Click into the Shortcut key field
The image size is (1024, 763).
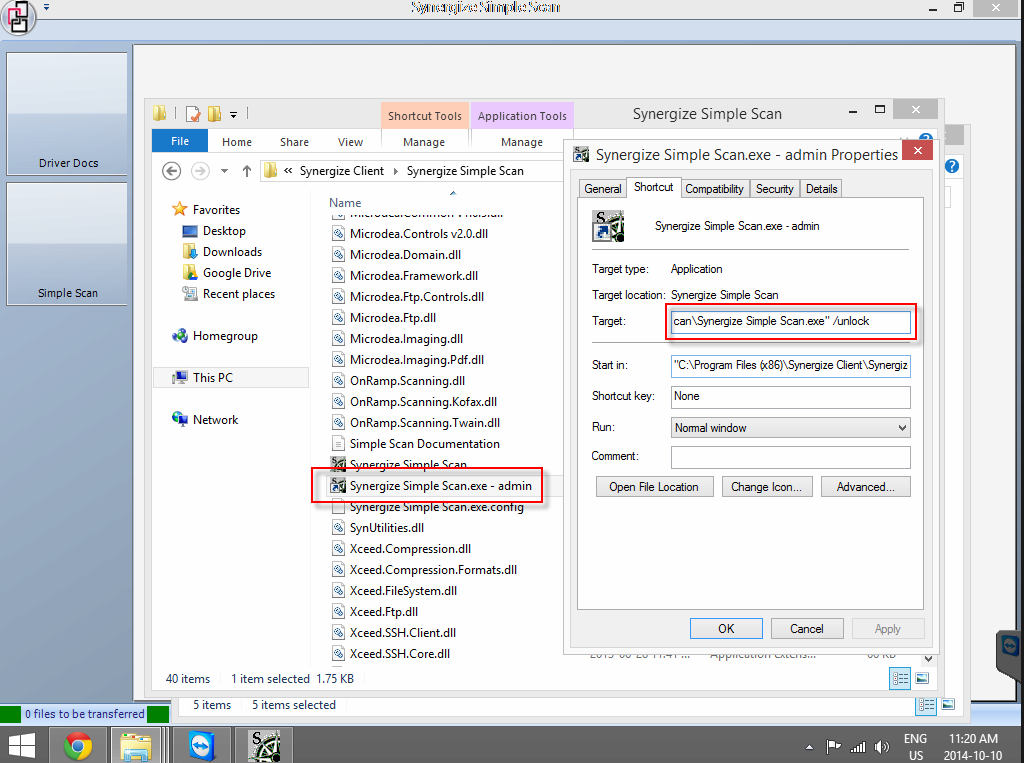click(x=790, y=396)
